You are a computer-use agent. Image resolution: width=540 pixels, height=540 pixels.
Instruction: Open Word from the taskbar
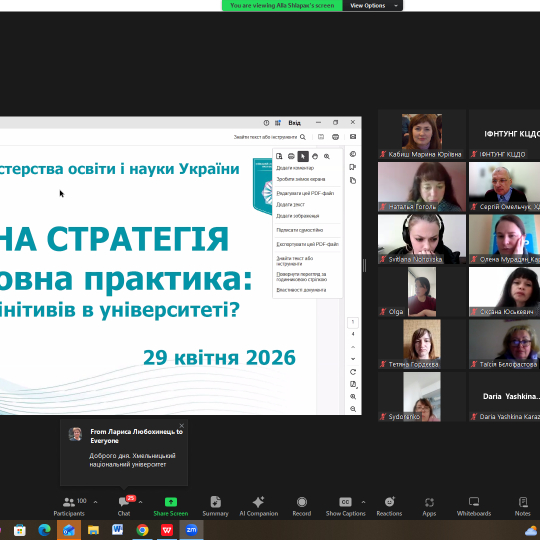coord(117,530)
